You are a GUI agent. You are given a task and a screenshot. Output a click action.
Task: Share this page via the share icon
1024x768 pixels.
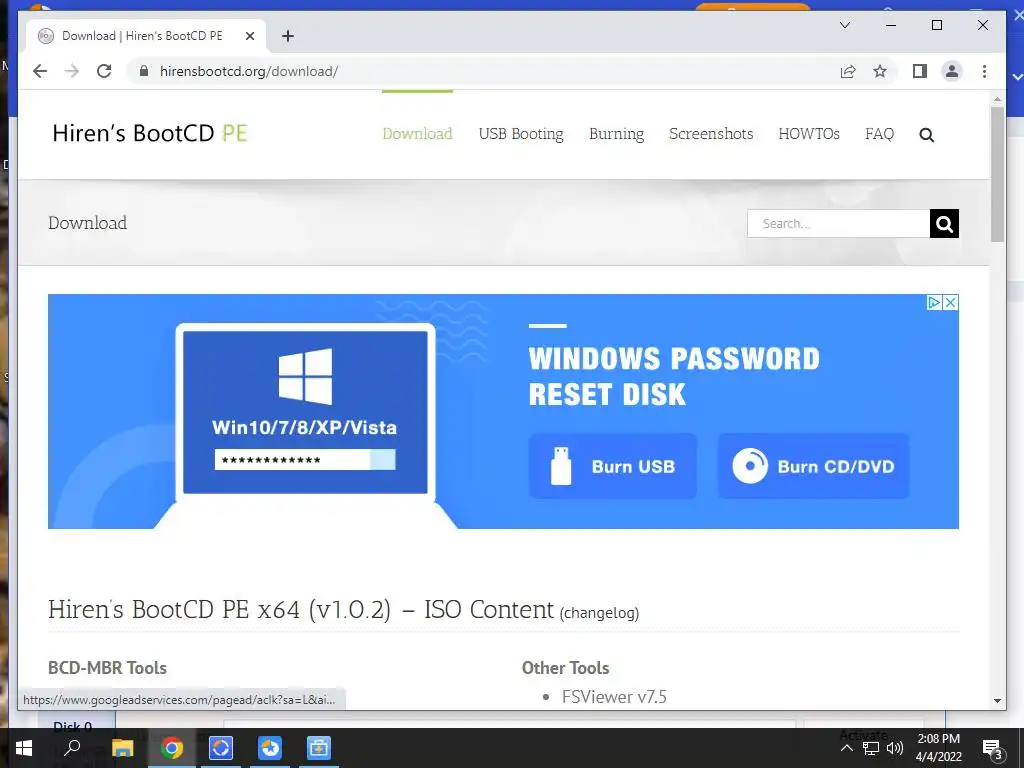[848, 71]
